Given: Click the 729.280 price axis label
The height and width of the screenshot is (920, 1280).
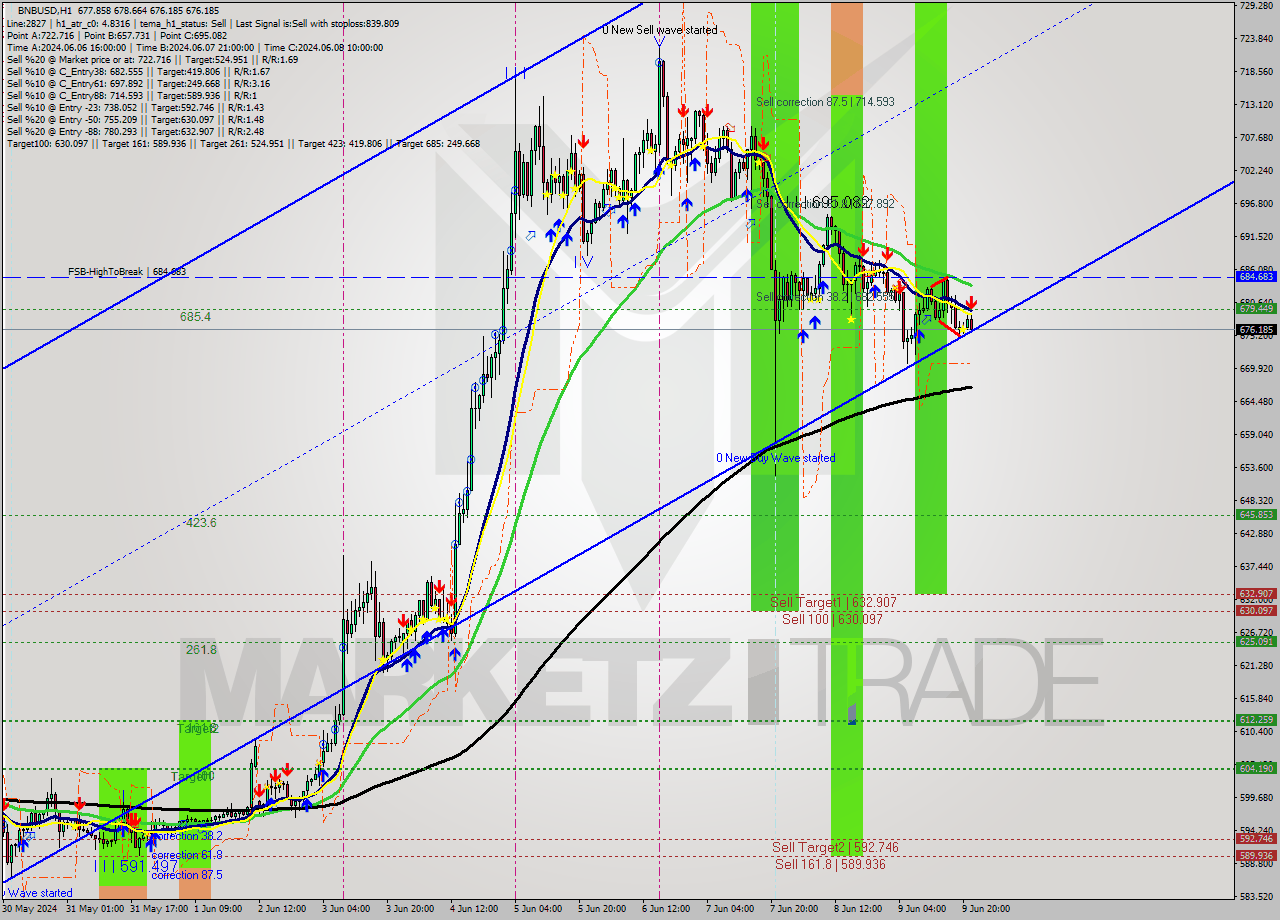Looking at the screenshot, I should pyautogui.click(x=1256, y=6).
